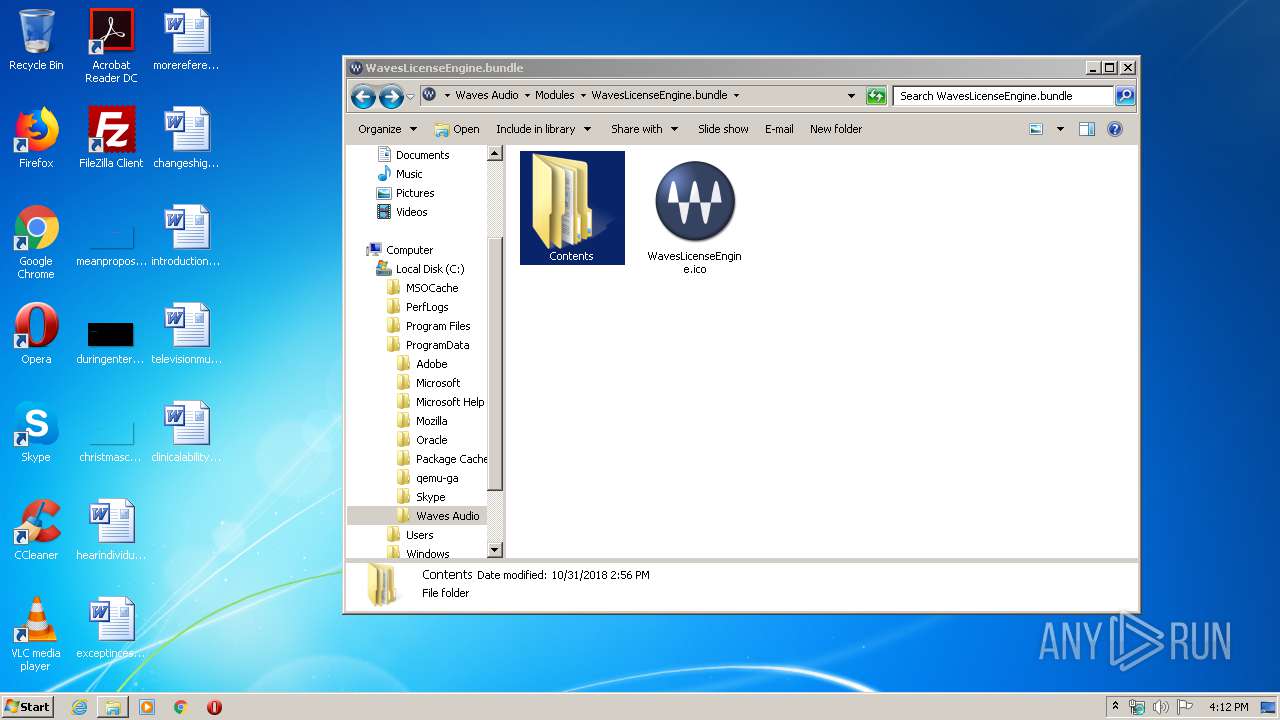
Task: Select Program Files in folder tree
Action: click(x=437, y=326)
